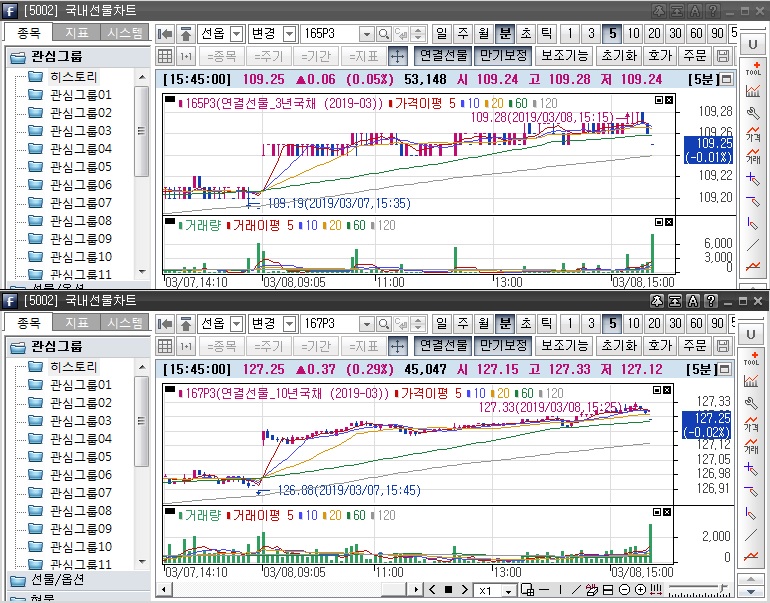Select the diagonal trend line drawing tool
The width and height of the screenshot is (770, 603).
click(x=753, y=245)
